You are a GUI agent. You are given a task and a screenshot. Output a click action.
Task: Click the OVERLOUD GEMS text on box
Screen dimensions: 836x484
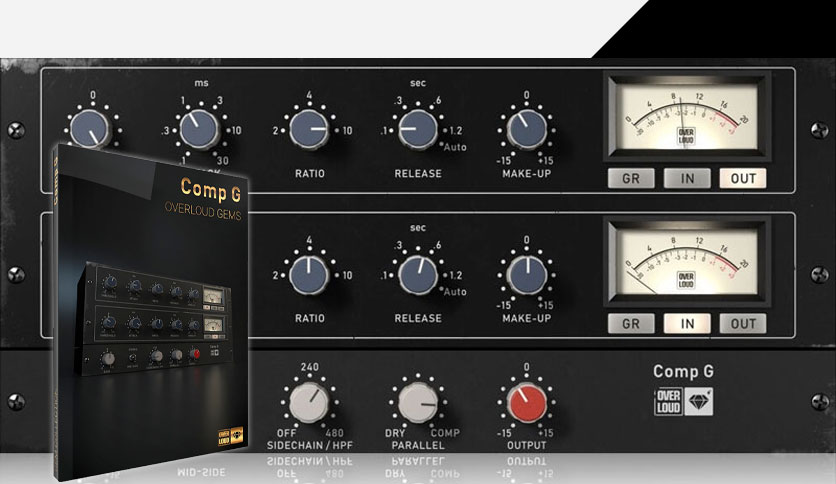point(203,211)
